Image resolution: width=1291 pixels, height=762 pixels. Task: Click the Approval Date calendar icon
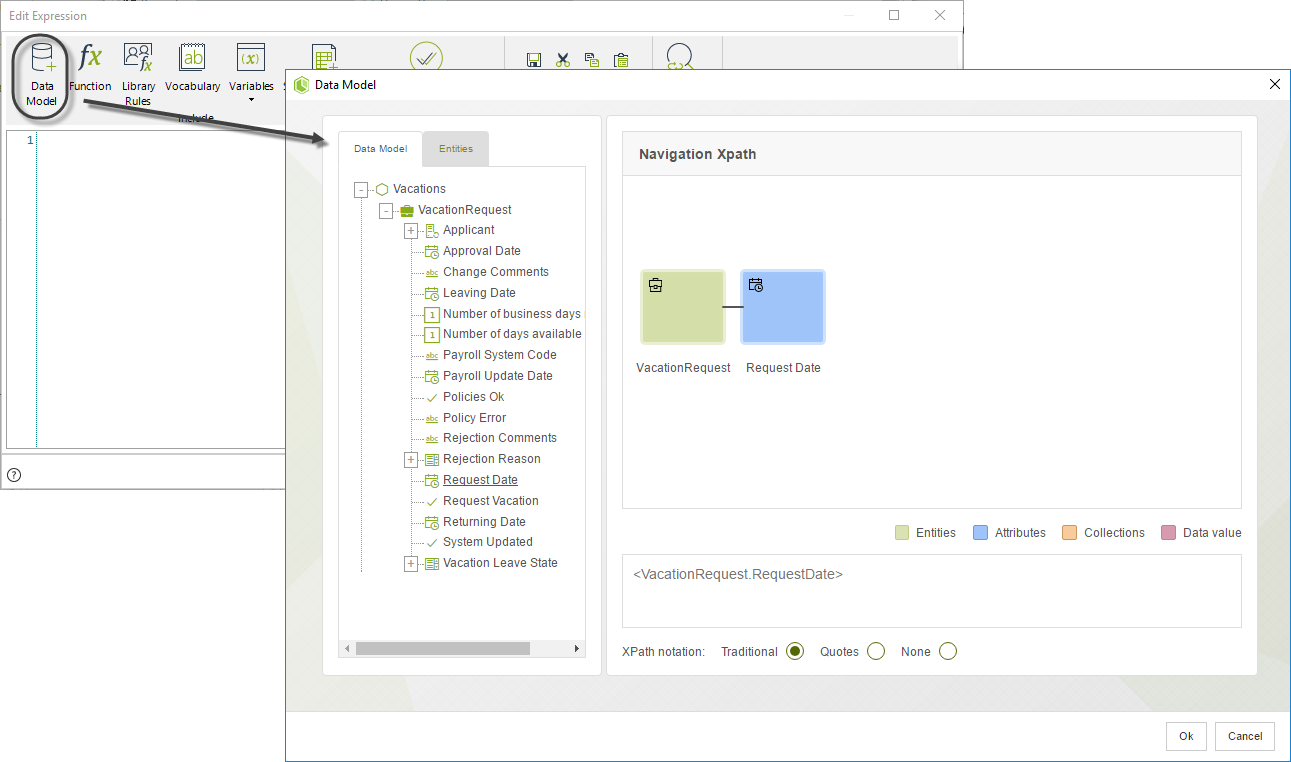(432, 252)
